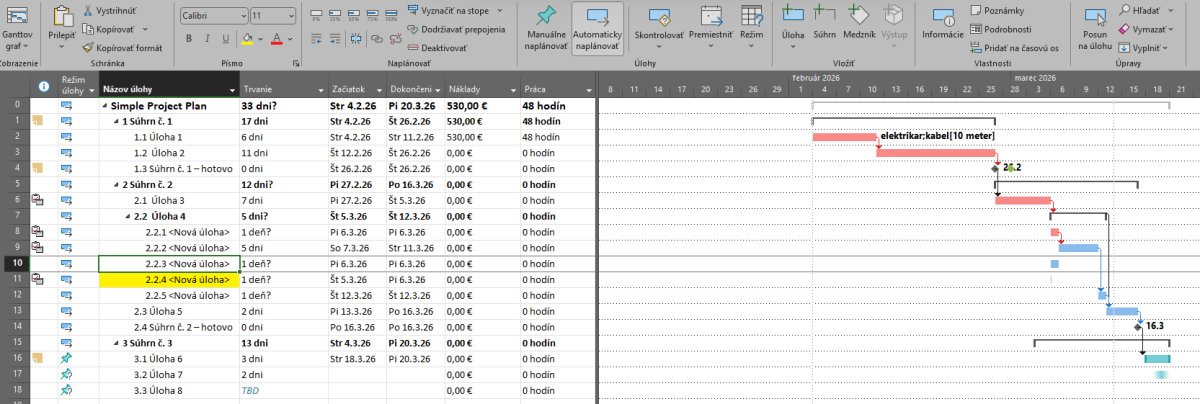Click the indent task icon

[x=336, y=40]
